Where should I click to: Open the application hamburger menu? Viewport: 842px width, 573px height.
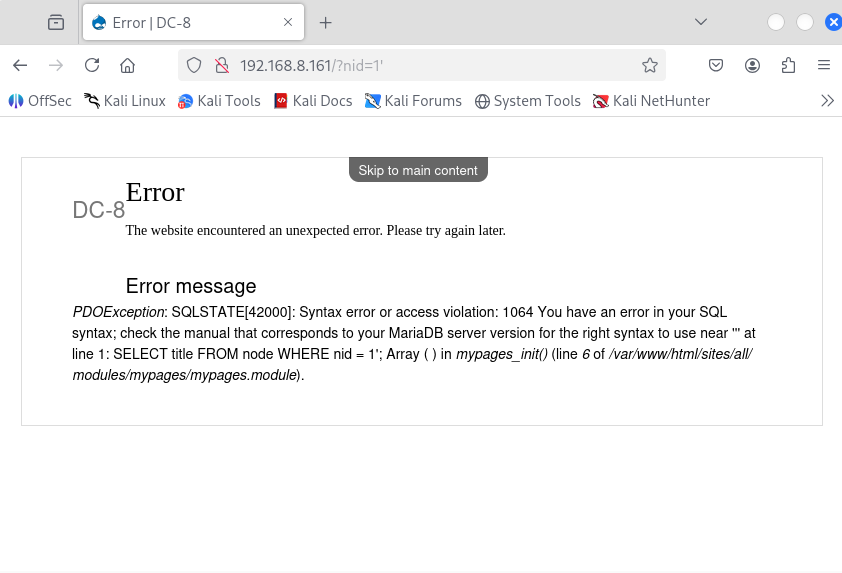pyautogui.click(x=824, y=65)
